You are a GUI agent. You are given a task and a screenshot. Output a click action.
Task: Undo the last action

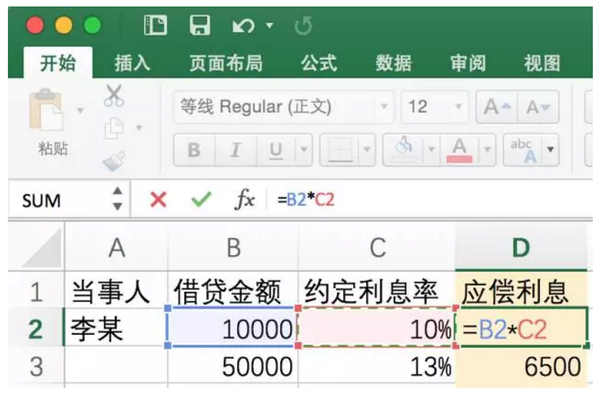click(x=244, y=26)
